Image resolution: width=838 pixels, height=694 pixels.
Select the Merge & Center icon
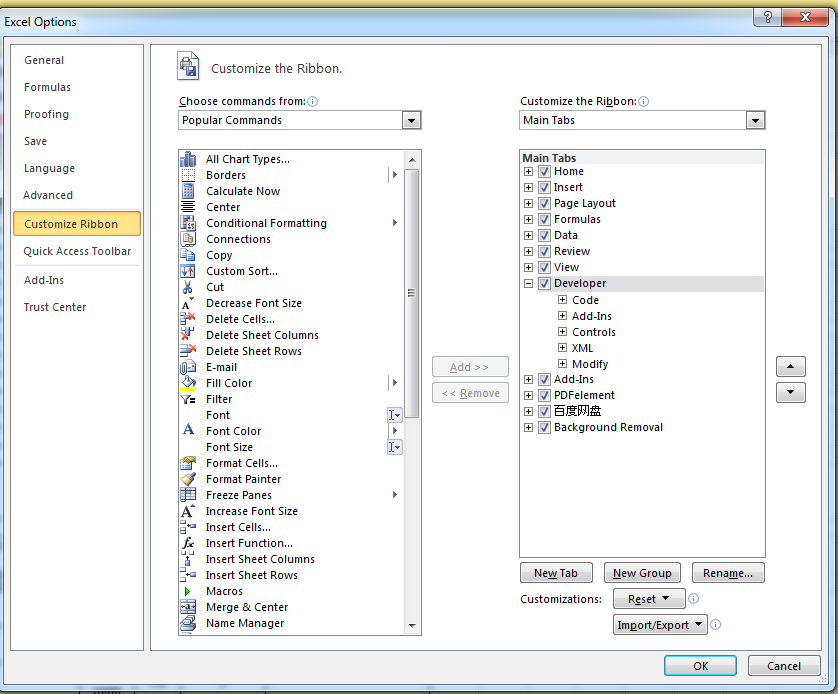tap(188, 607)
